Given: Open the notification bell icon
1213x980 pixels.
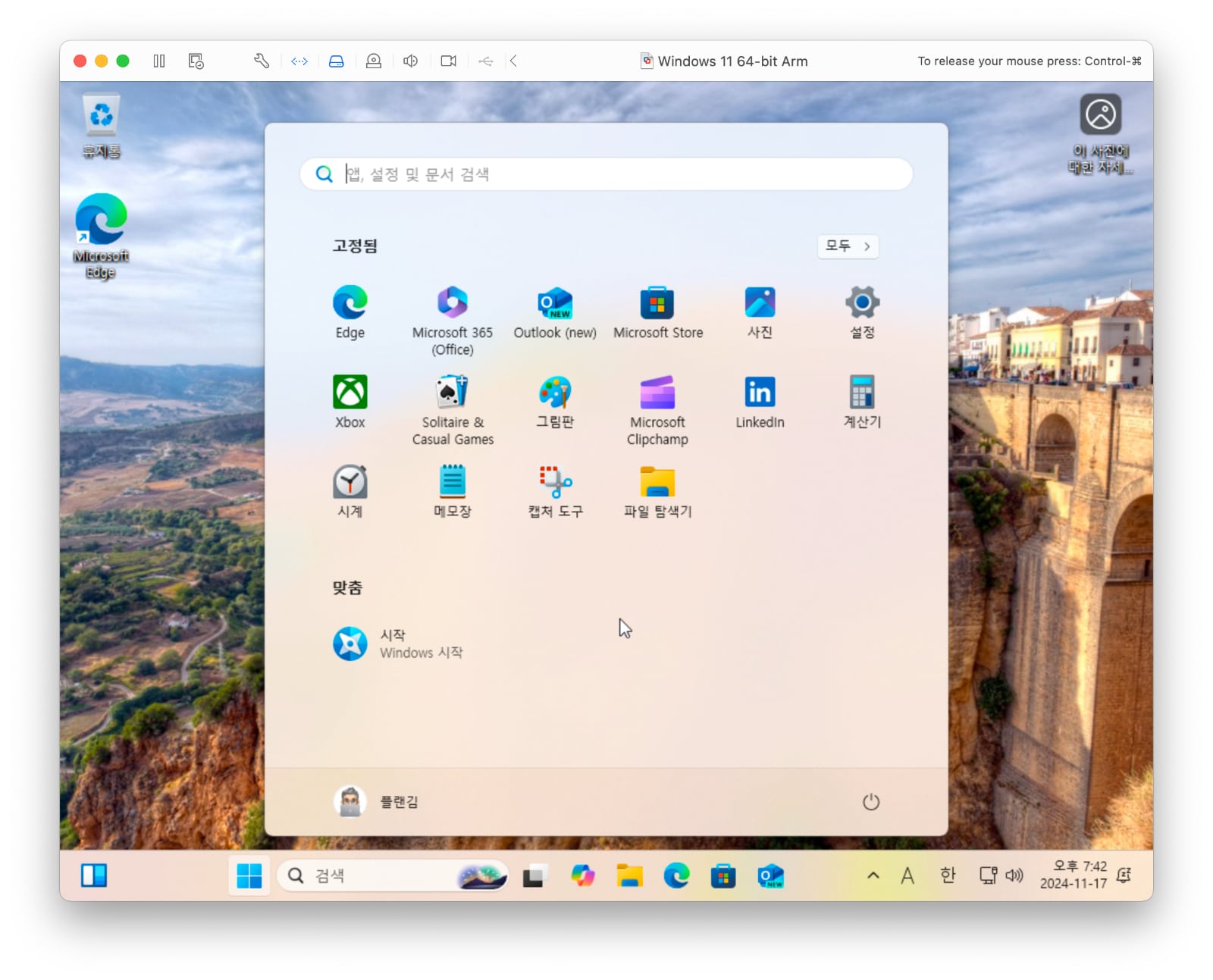Looking at the screenshot, I should (x=1124, y=875).
